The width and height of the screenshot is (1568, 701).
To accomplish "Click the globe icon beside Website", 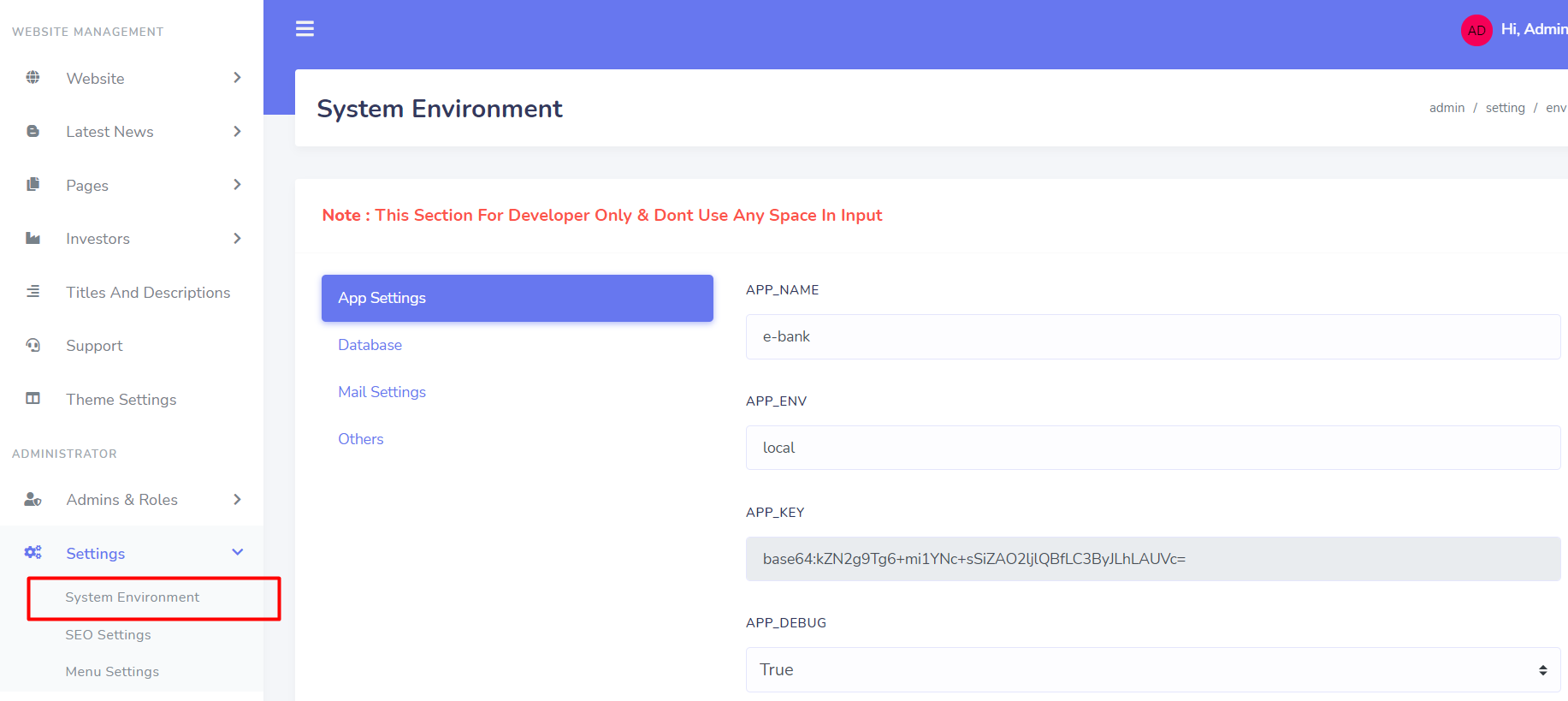I will 33,78.
